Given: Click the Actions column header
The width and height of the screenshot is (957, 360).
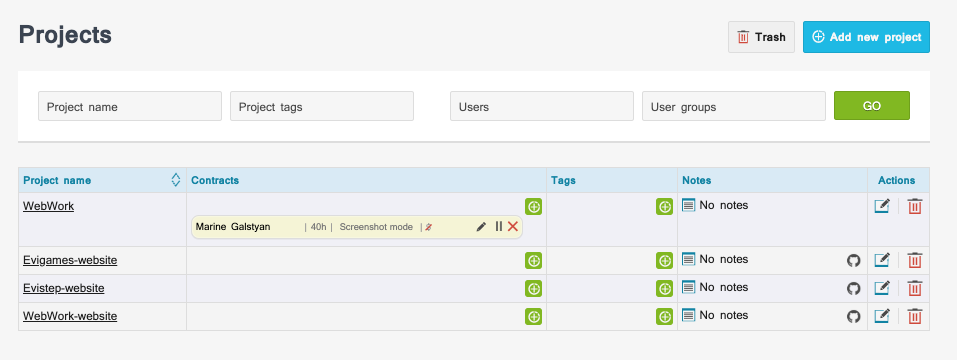Looking at the screenshot, I should [x=897, y=180].
